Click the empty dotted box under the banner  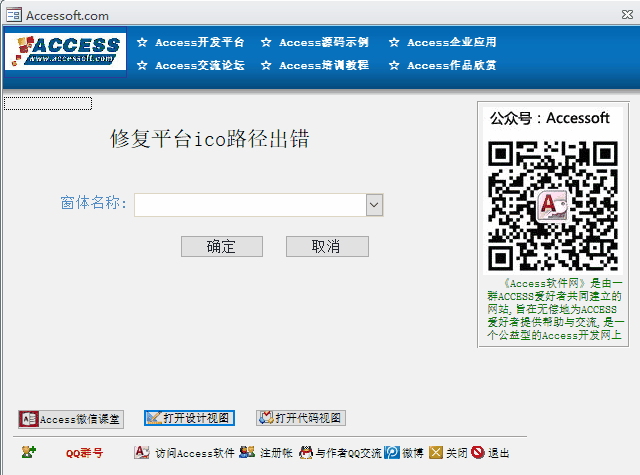pos(48,103)
